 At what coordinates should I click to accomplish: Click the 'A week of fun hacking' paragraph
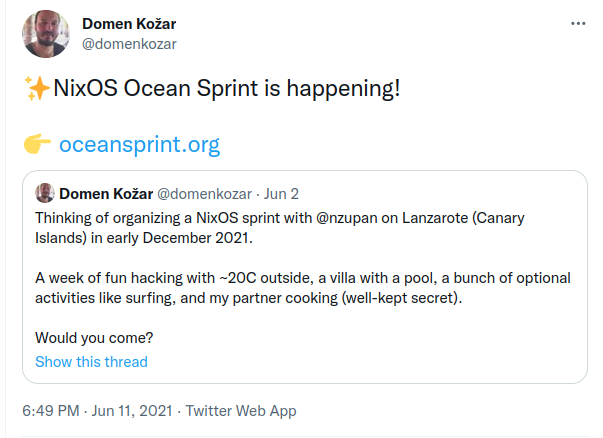[303, 288]
